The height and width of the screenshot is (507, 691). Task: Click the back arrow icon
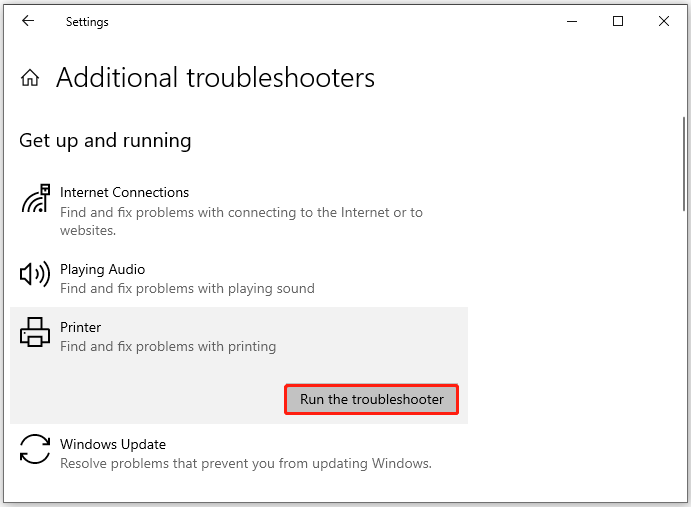coord(28,21)
